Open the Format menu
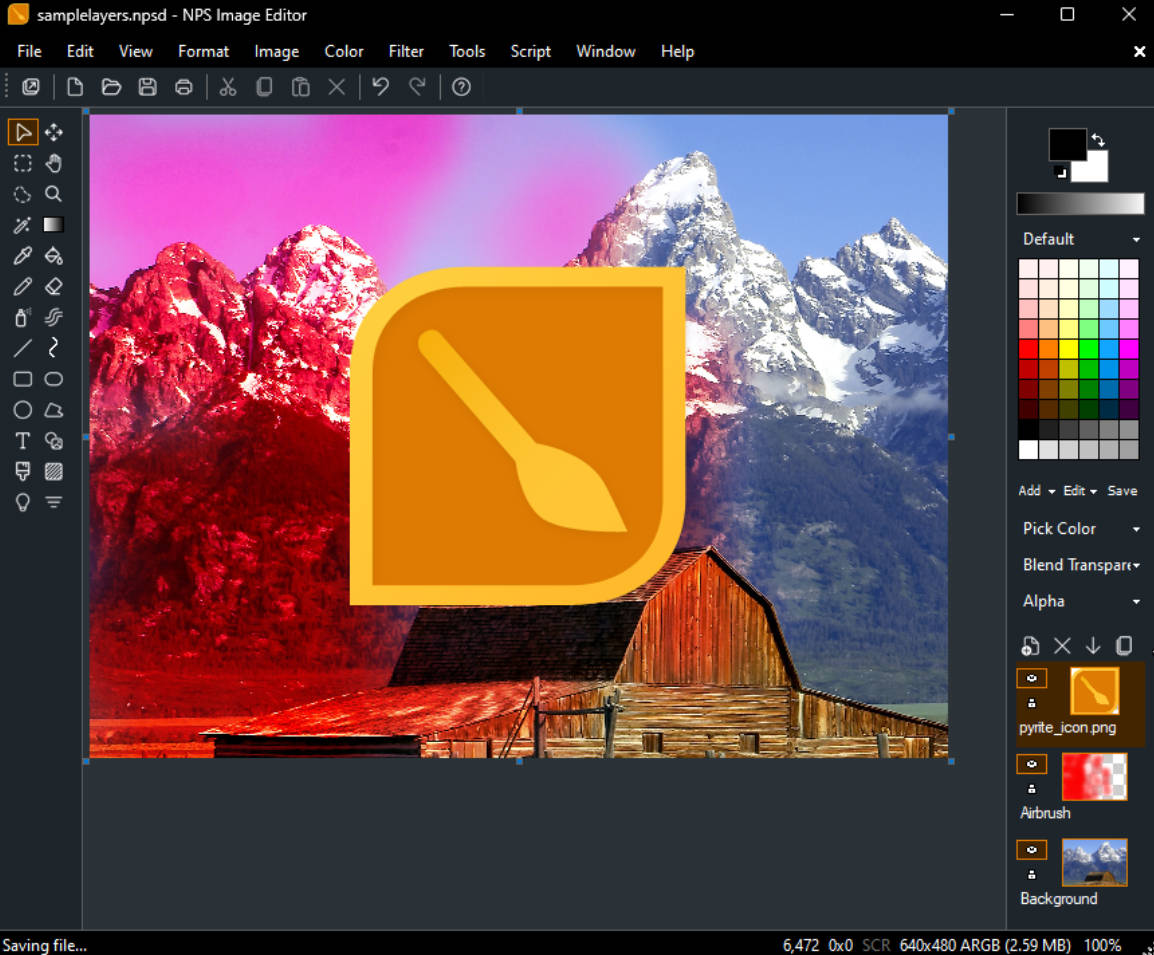 (x=203, y=52)
